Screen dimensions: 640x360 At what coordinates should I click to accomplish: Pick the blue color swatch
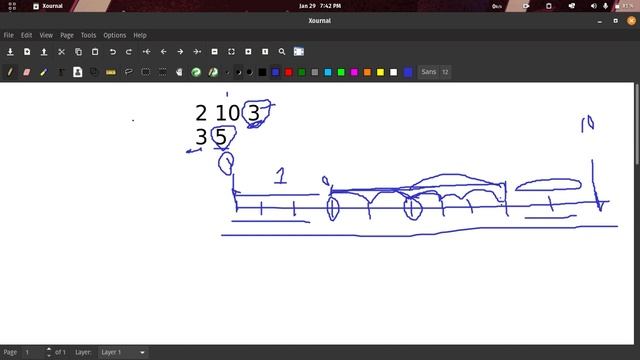pyautogui.click(x=276, y=72)
